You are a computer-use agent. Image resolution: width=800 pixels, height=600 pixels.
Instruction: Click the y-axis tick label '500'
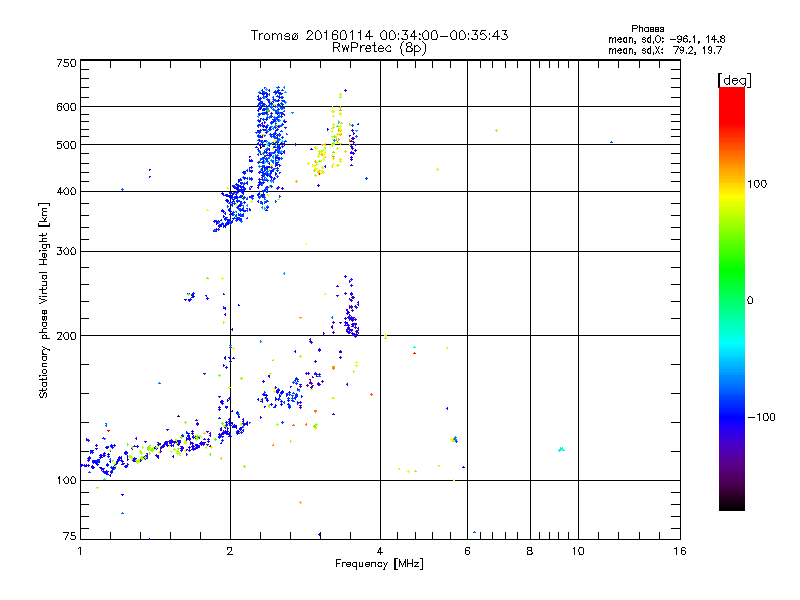click(67, 145)
